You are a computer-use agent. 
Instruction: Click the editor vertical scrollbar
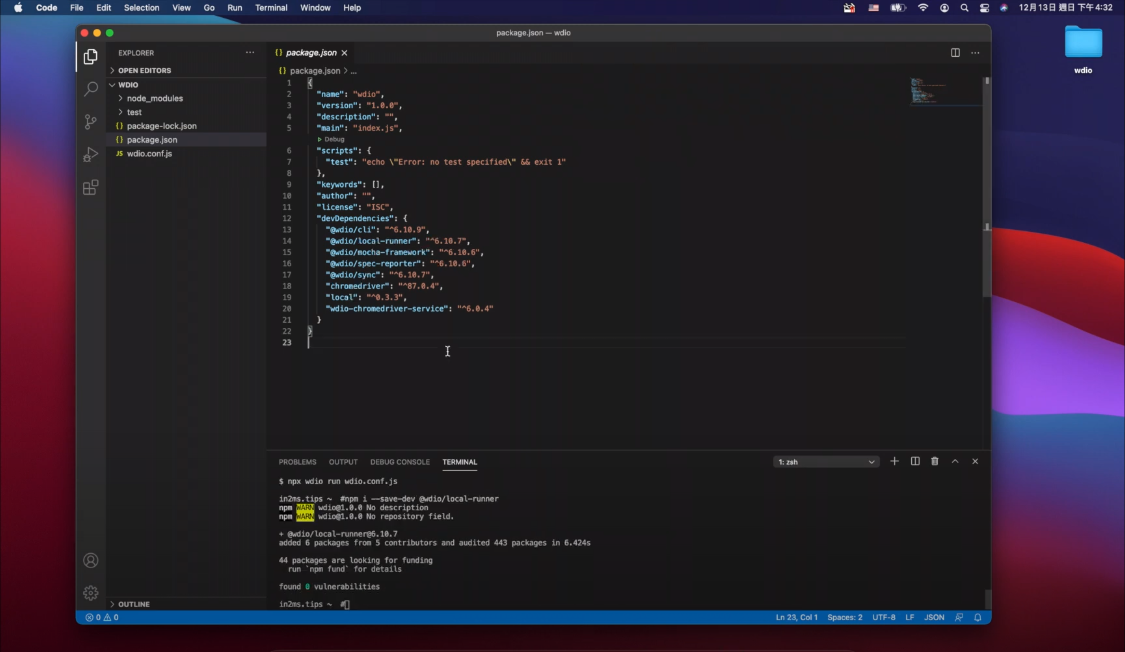tap(987, 186)
